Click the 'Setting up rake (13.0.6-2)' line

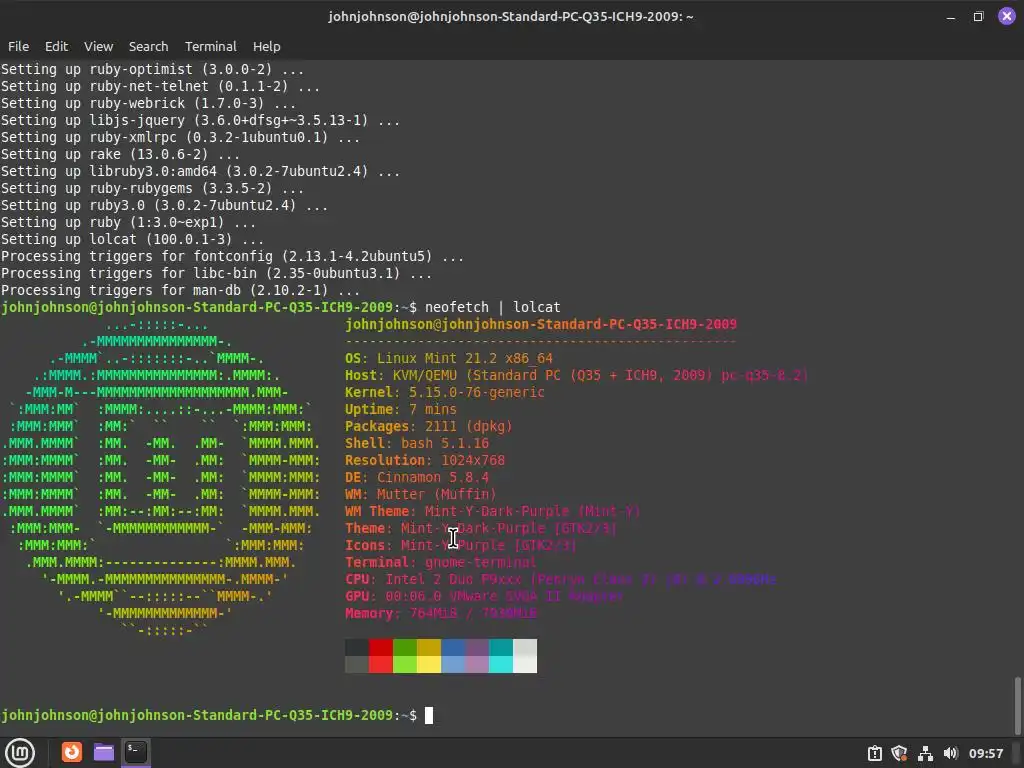(120, 154)
